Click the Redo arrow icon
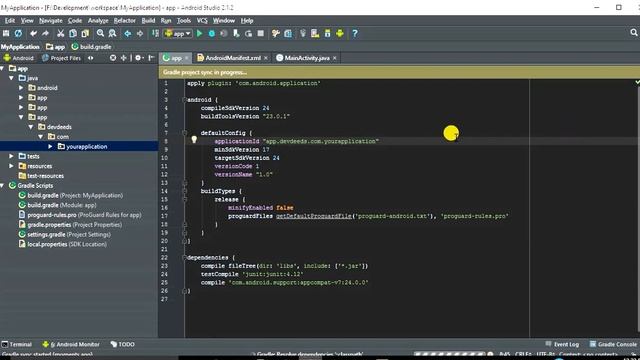This screenshot has width=640, height=360. [45, 33]
